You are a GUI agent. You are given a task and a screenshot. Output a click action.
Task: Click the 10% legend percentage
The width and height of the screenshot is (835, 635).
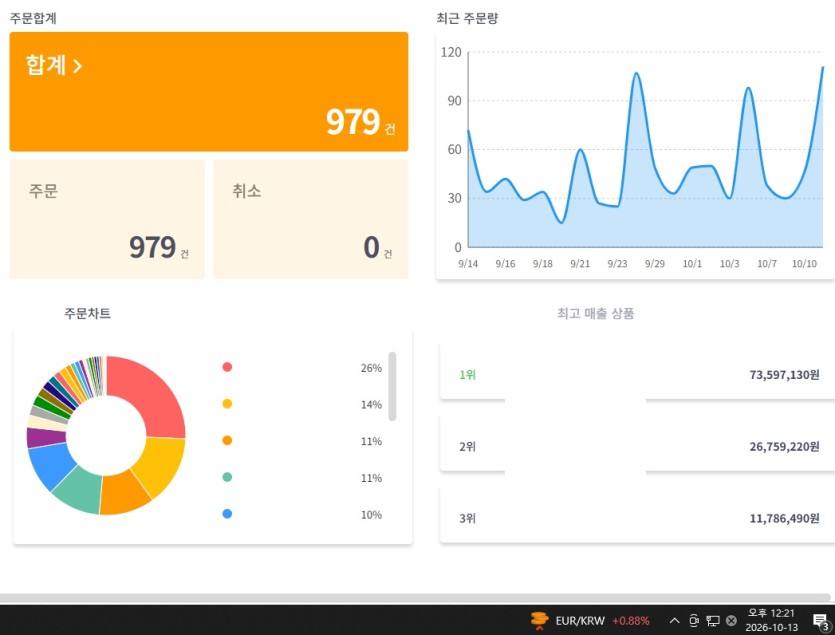point(371,515)
